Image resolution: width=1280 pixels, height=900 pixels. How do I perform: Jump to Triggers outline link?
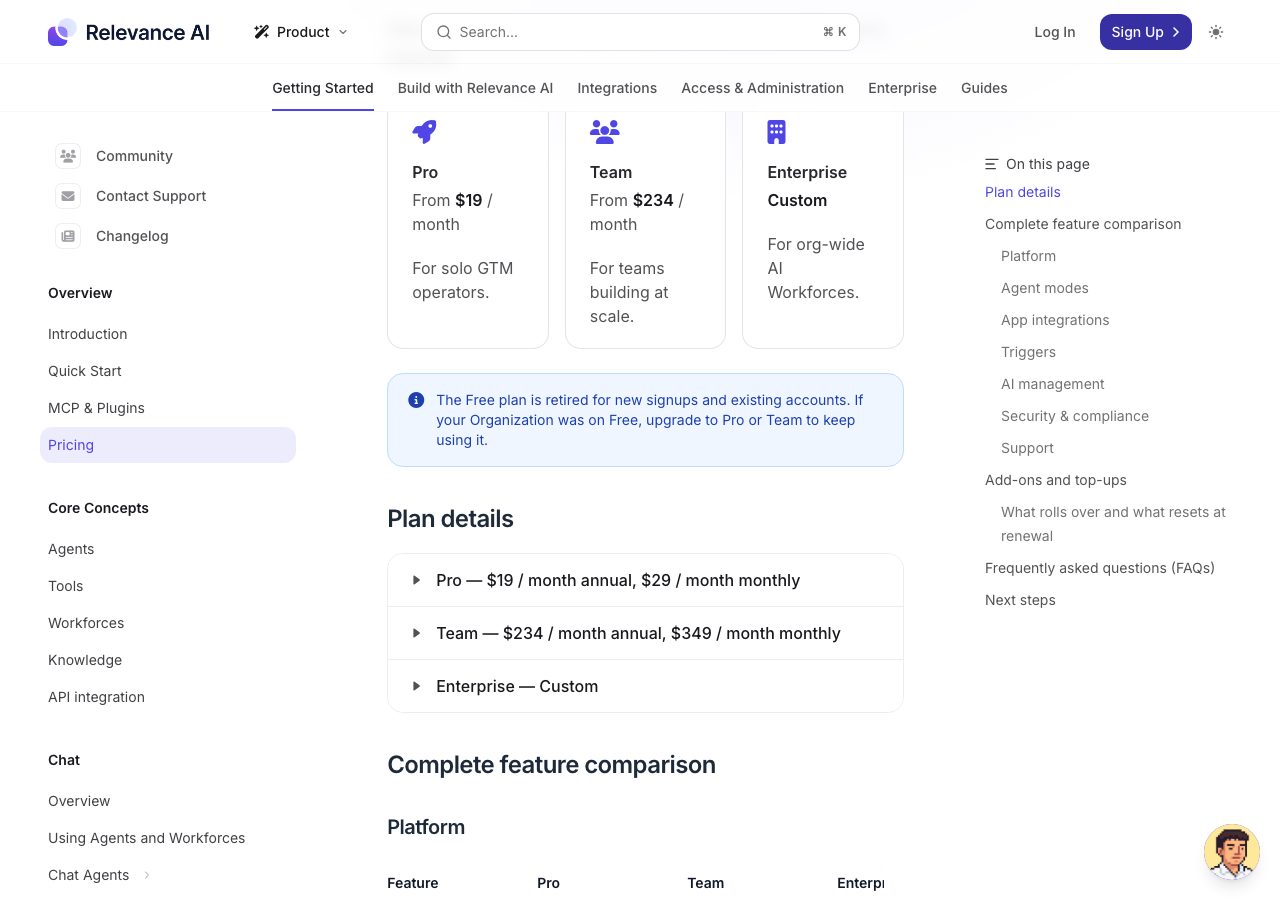click(1028, 352)
